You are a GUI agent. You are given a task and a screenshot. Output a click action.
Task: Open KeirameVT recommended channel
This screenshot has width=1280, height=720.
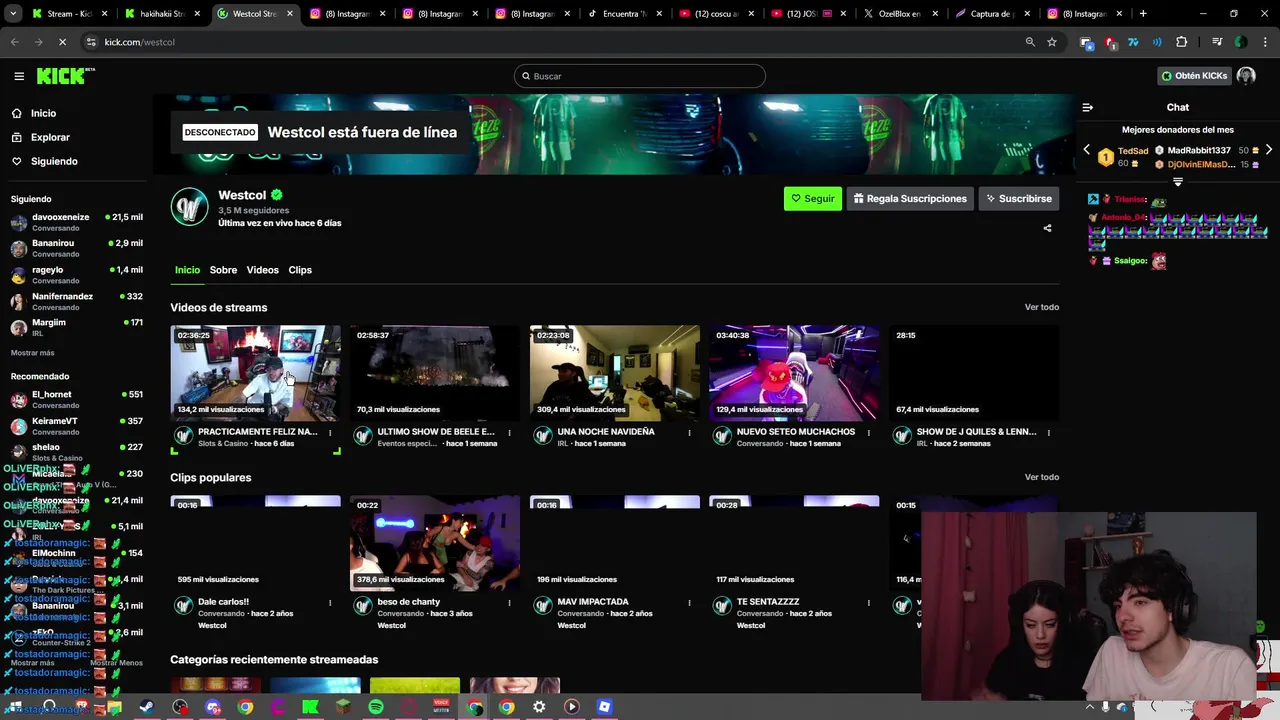pyautogui.click(x=77, y=426)
